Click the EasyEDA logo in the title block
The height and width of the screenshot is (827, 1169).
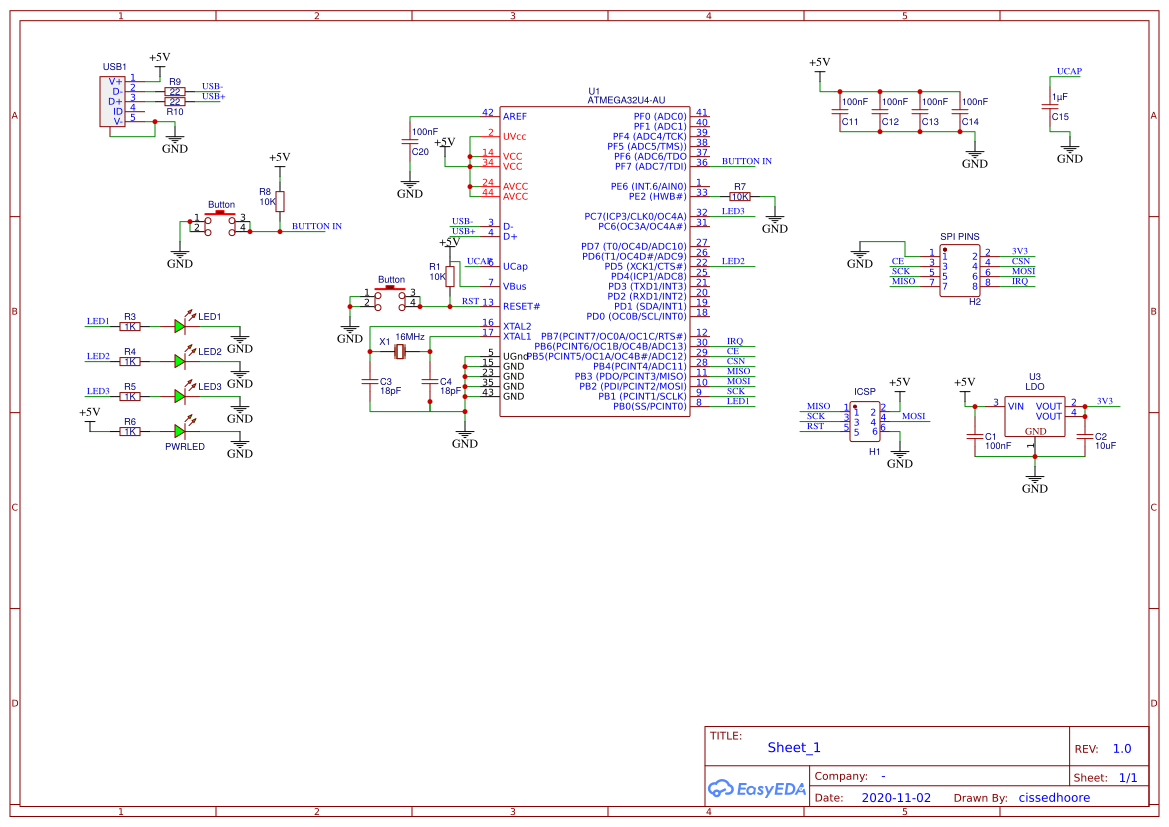(x=757, y=789)
